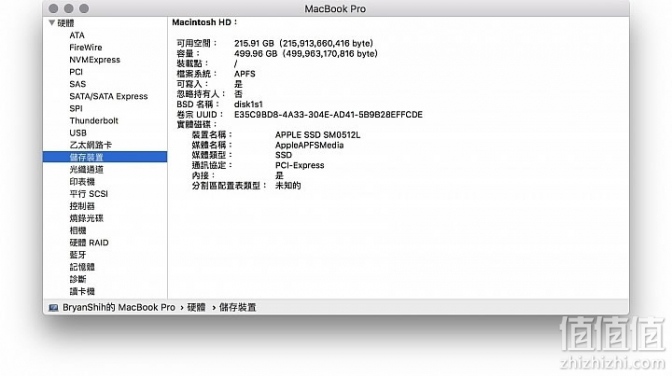This screenshot has width=672, height=376.
Task: Open 硬體 RAID in the sidebar
Action: [89, 242]
